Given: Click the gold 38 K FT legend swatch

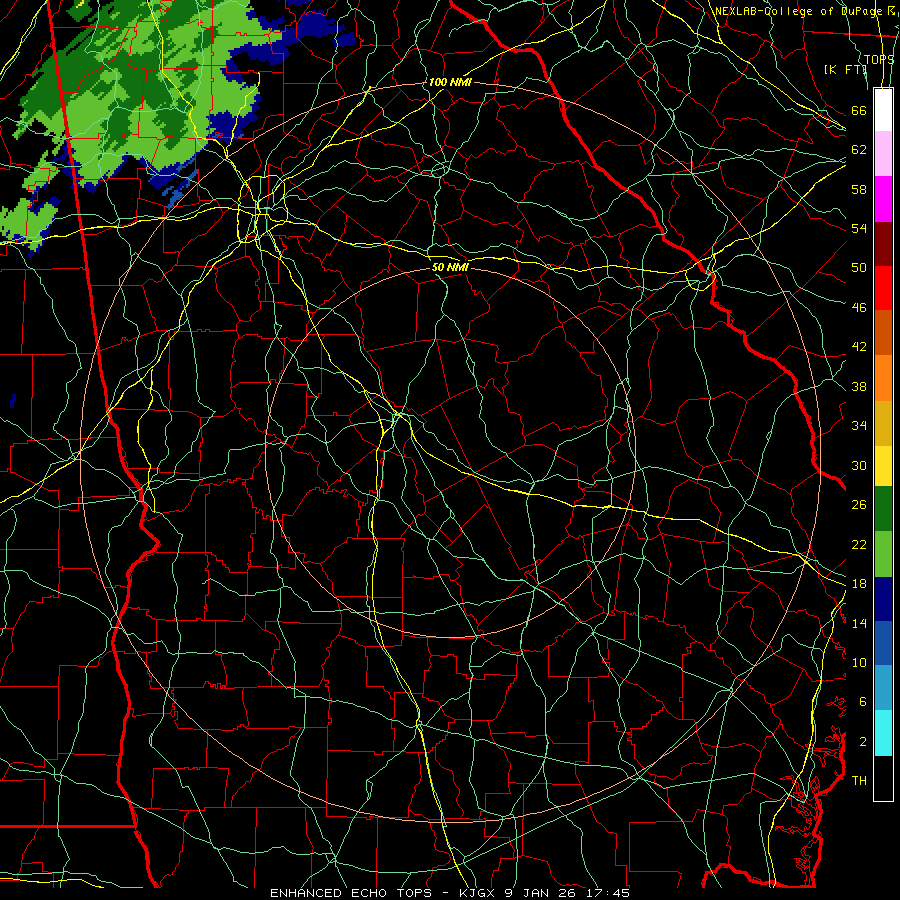Looking at the screenshot, I should click(x=883, y=422).
